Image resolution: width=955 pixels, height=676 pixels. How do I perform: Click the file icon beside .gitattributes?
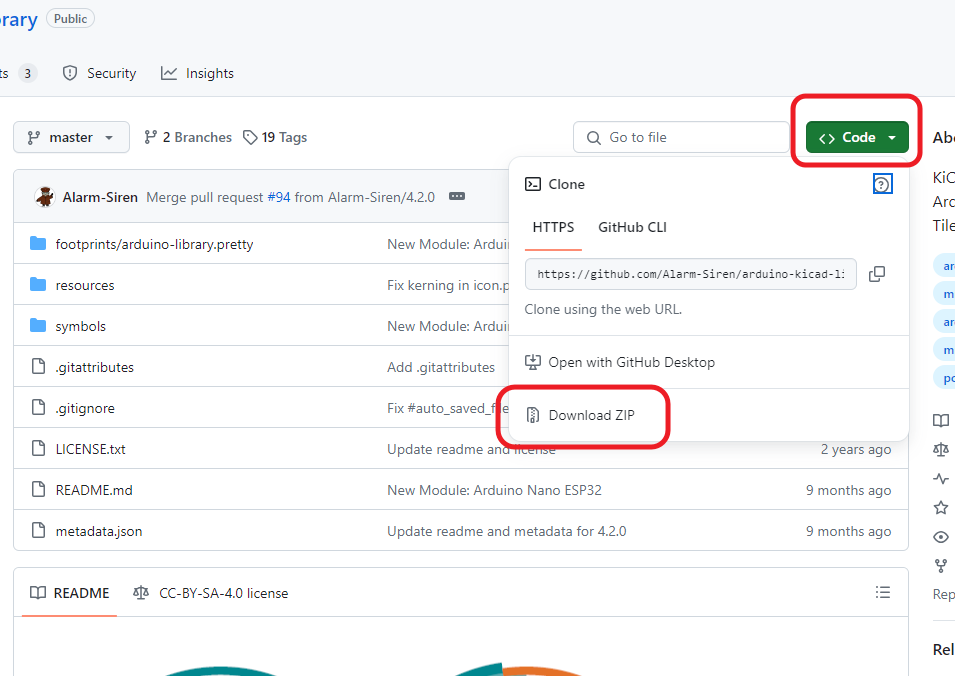point(38,366)
